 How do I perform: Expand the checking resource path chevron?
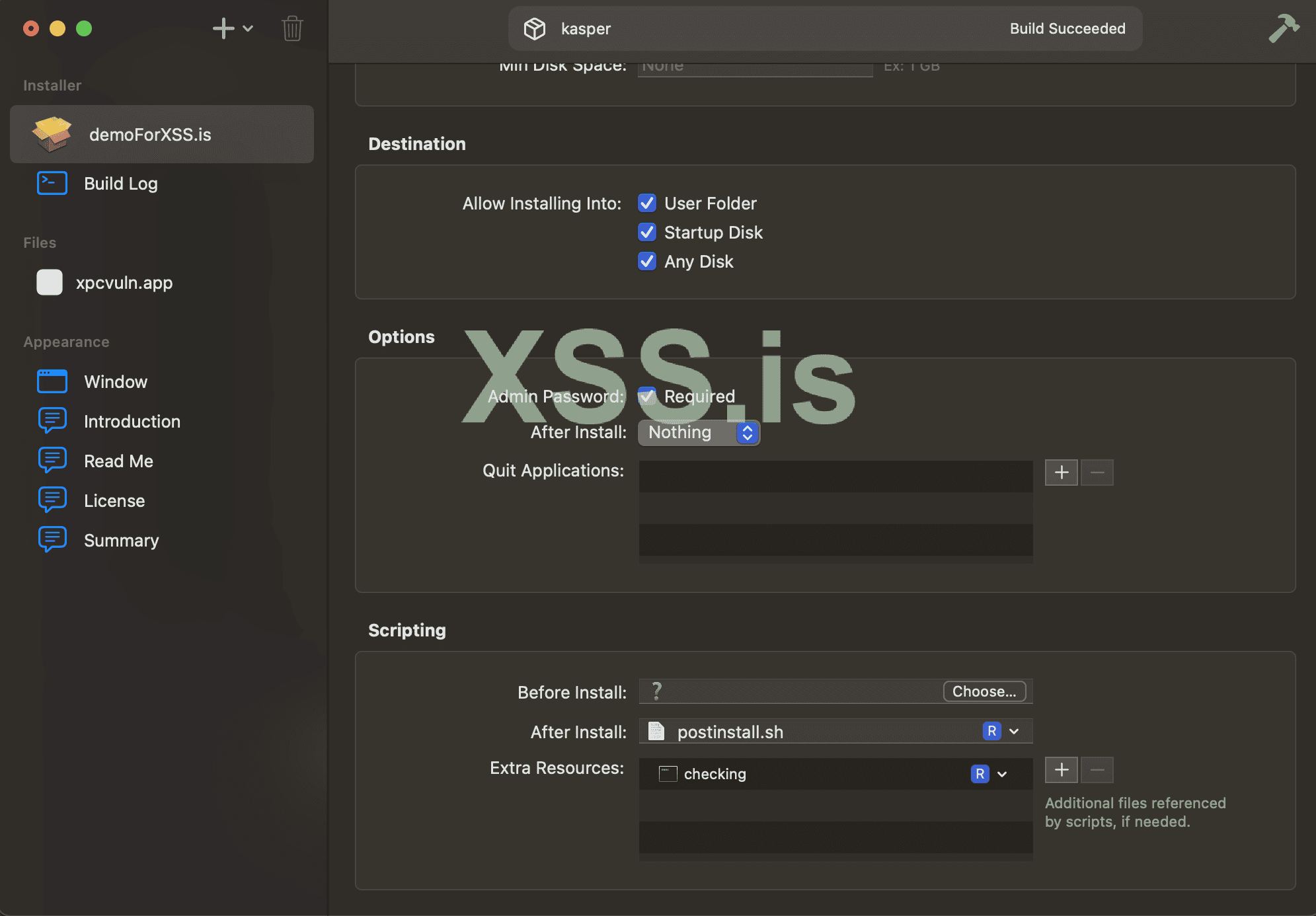tap(1002, 774)
